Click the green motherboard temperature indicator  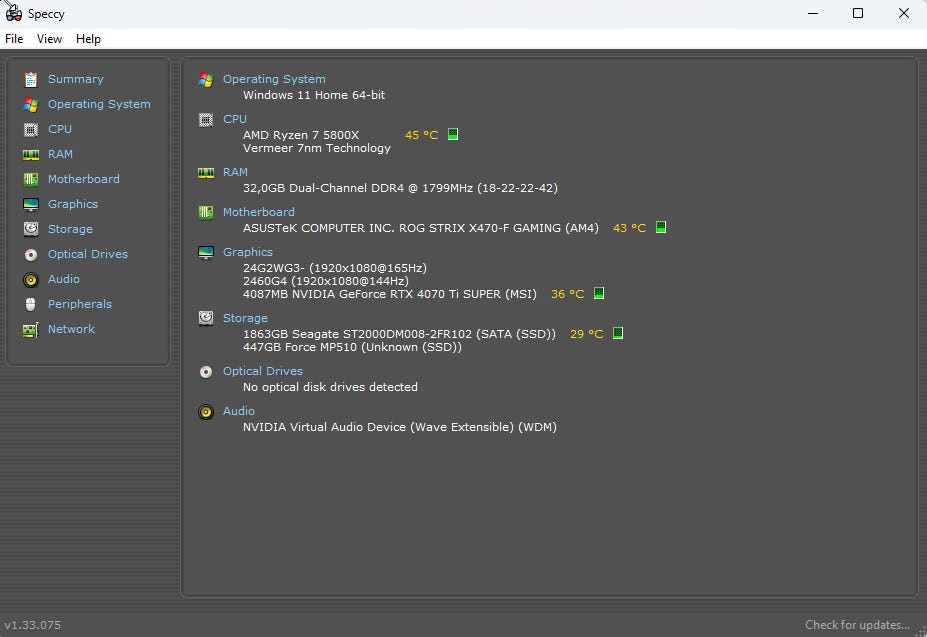click(661, 227)
